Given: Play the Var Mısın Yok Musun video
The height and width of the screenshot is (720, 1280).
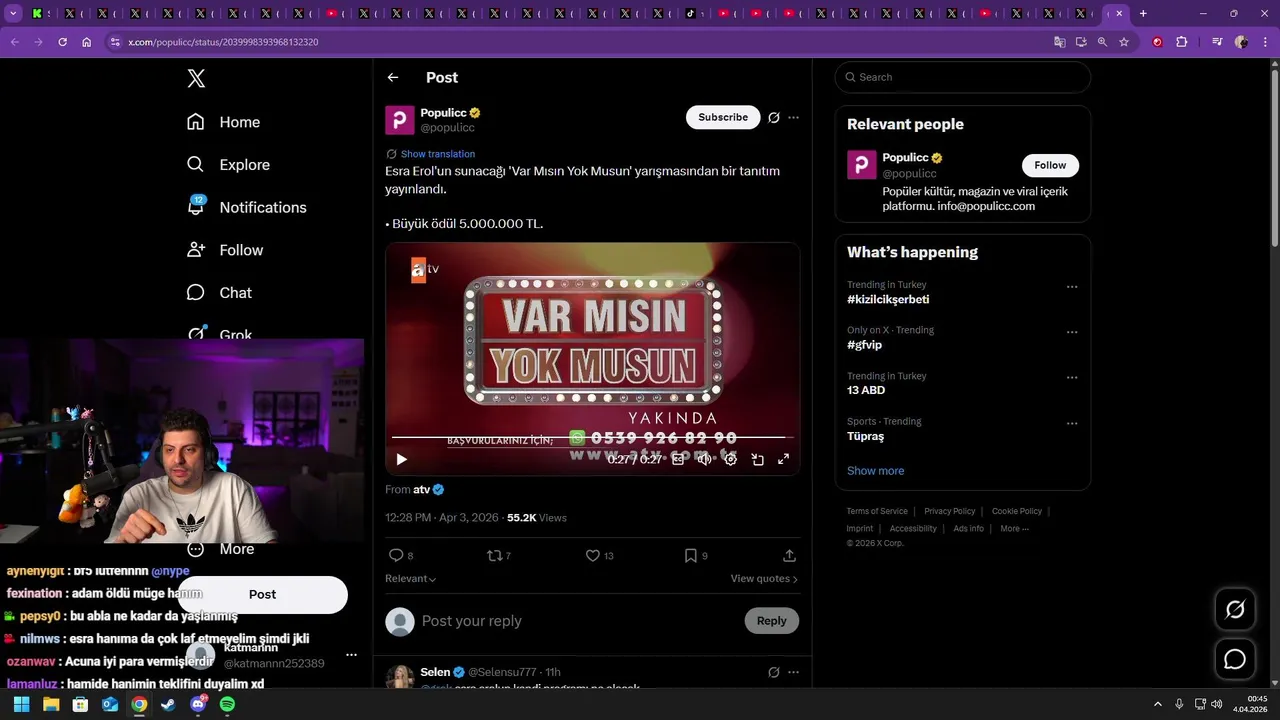Looking at the screenshot, I should pos(401,459).
